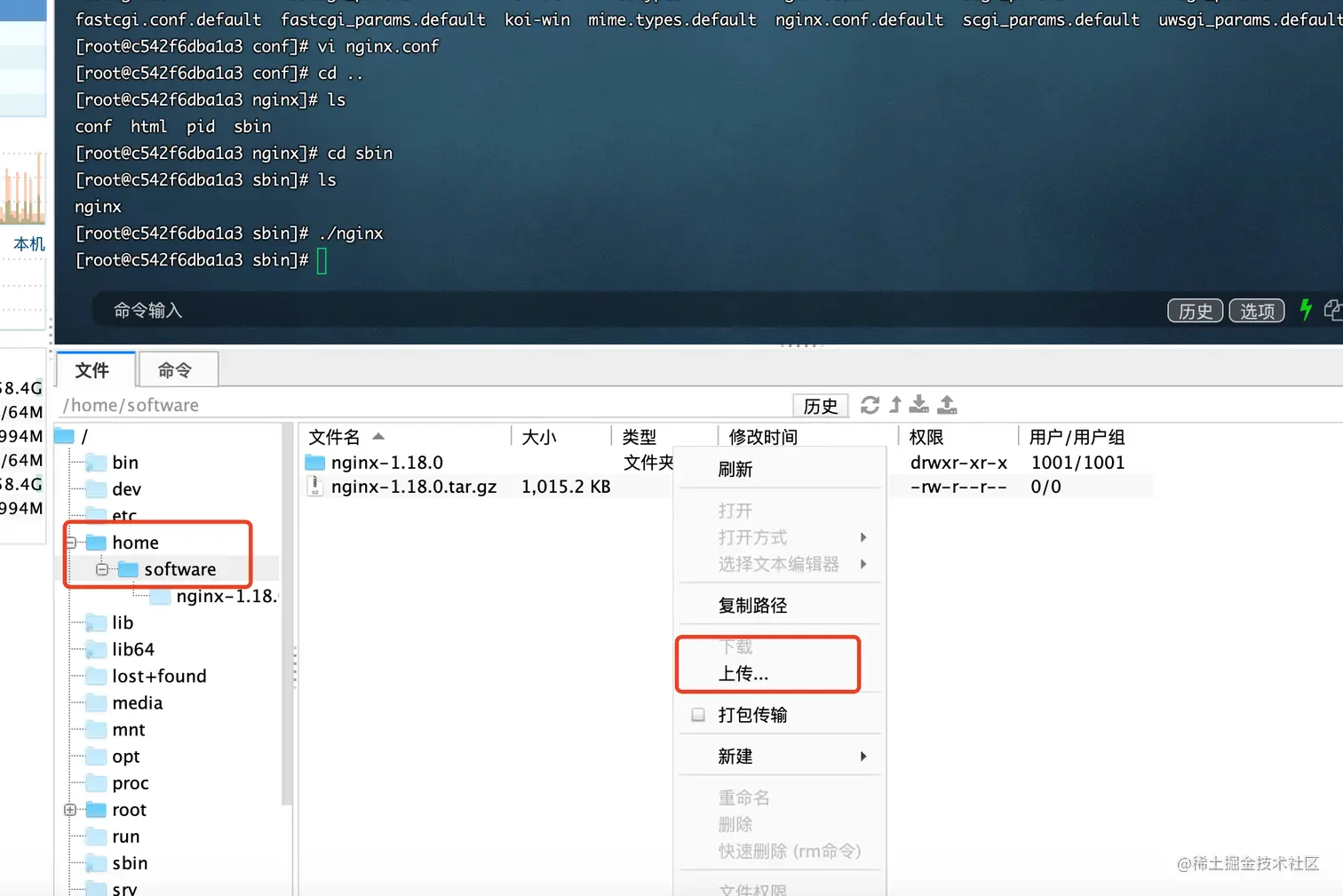
Task: Select the nginx-1.18. subfolder in the tree
Action: tap(226, 596)
